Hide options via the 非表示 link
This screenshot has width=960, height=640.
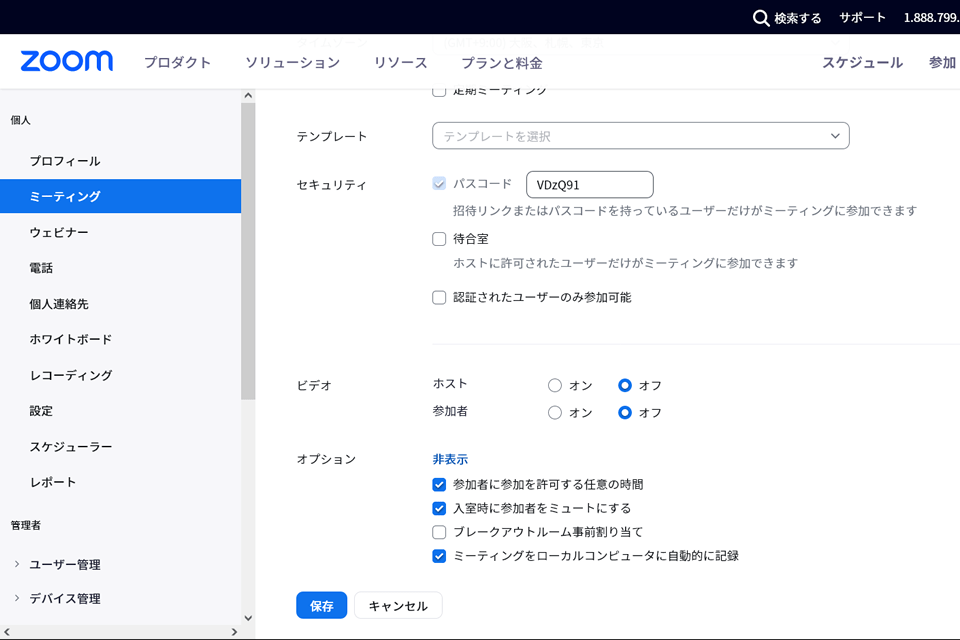pyautogui.click(x=449, y=458)
